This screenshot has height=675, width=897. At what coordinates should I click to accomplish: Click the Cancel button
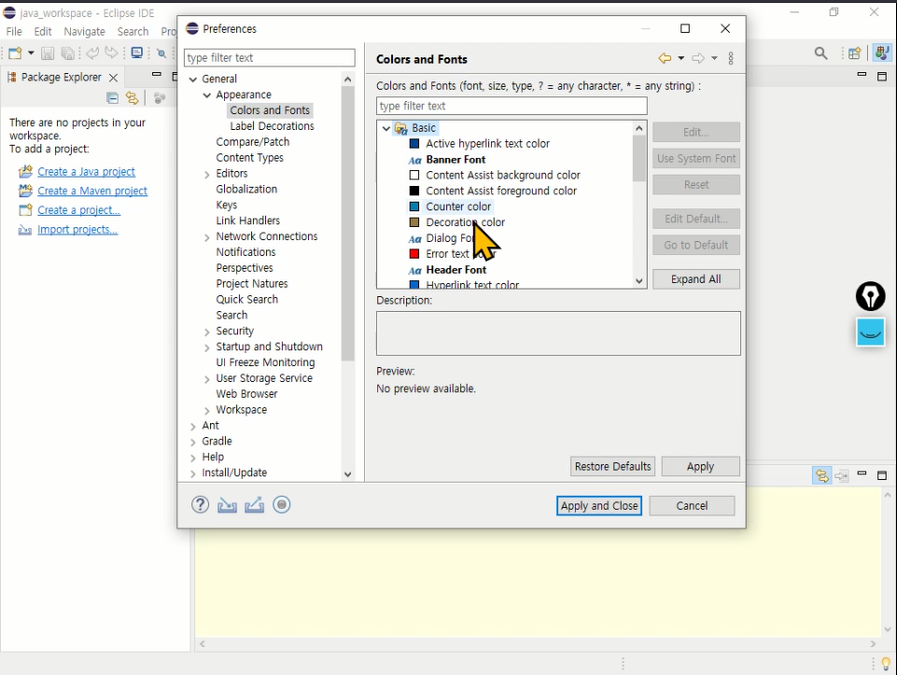coord(692,506)
